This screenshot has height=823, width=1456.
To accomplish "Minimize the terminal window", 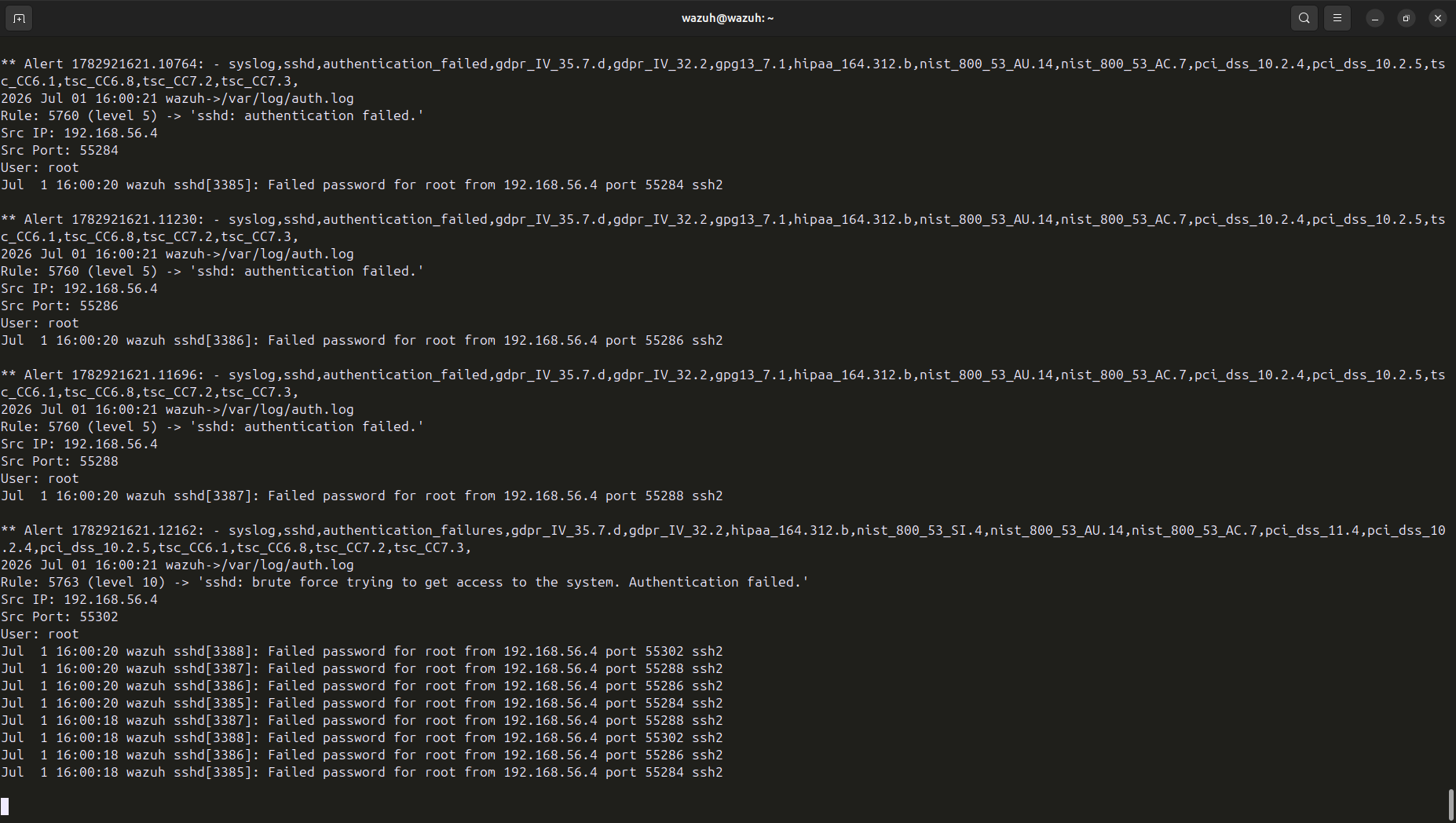I will tap(1375, 18).
